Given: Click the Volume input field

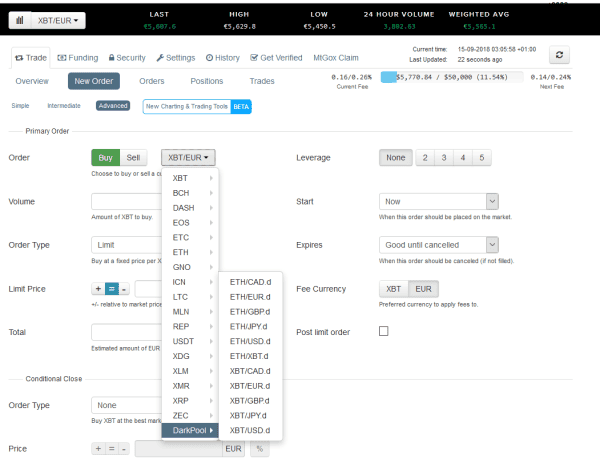Looking at the screenshot, I should [127, 201].
